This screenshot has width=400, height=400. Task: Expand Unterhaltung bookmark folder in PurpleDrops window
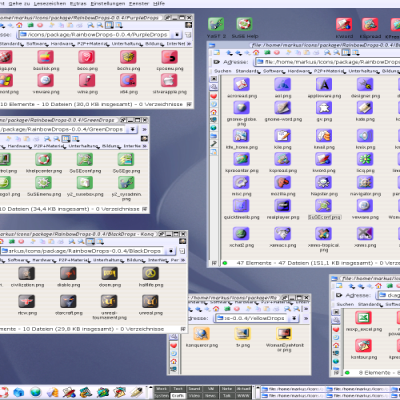(x=127, y=44)
